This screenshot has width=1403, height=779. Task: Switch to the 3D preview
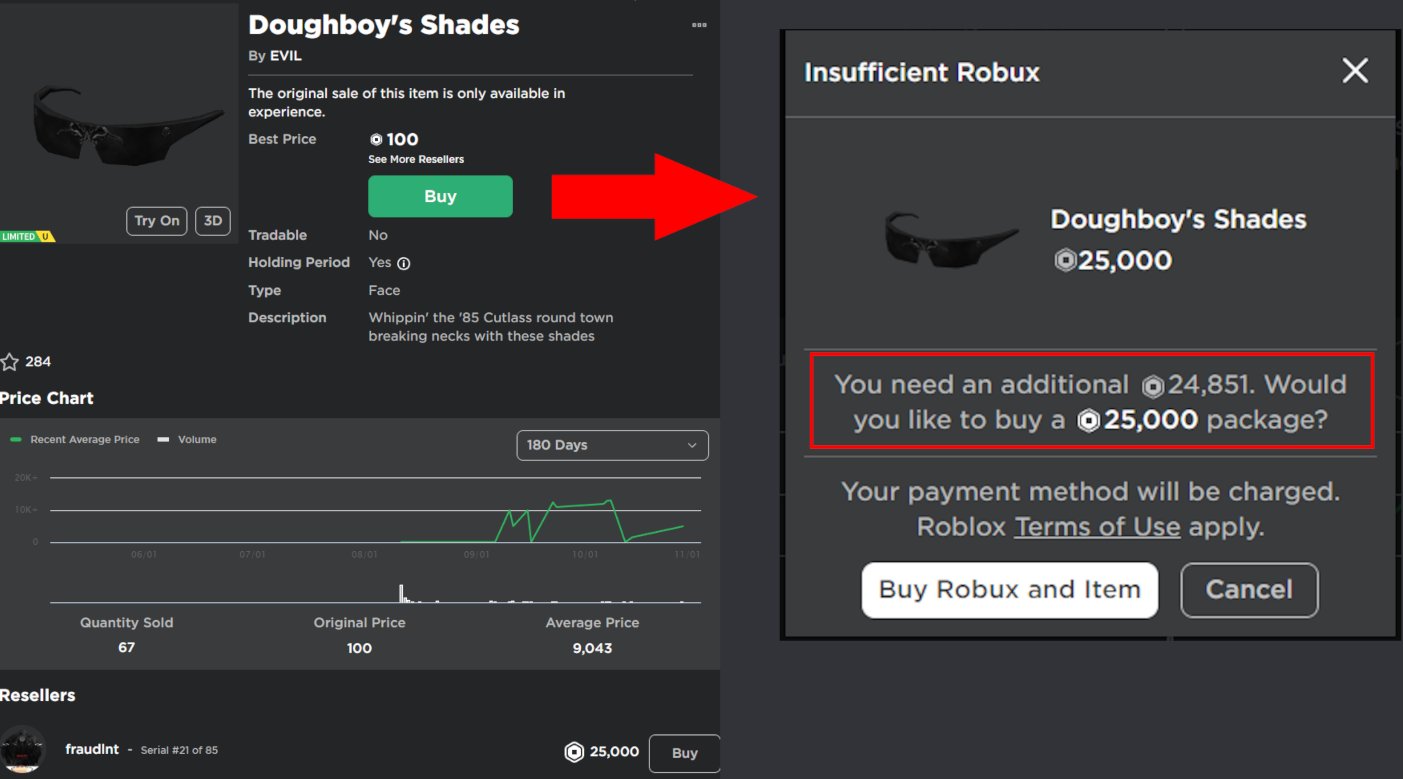[213, 221]
